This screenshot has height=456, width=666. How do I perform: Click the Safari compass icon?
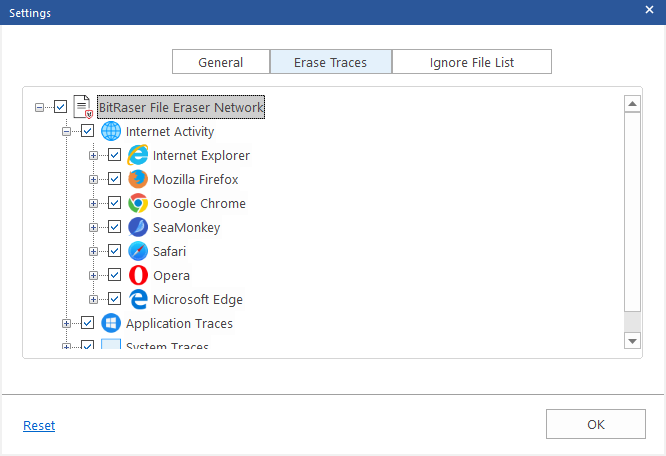[x=138, y=251]
